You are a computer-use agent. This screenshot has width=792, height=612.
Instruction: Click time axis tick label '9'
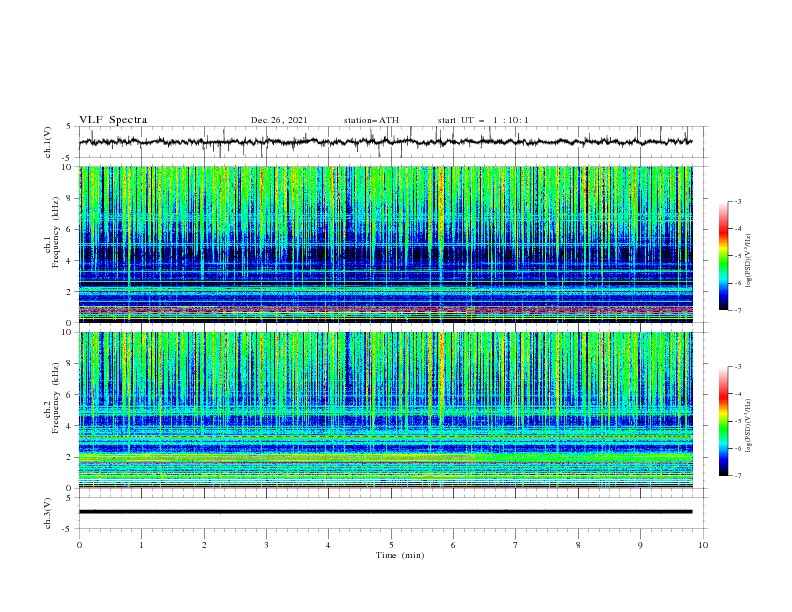click(640, 545)
